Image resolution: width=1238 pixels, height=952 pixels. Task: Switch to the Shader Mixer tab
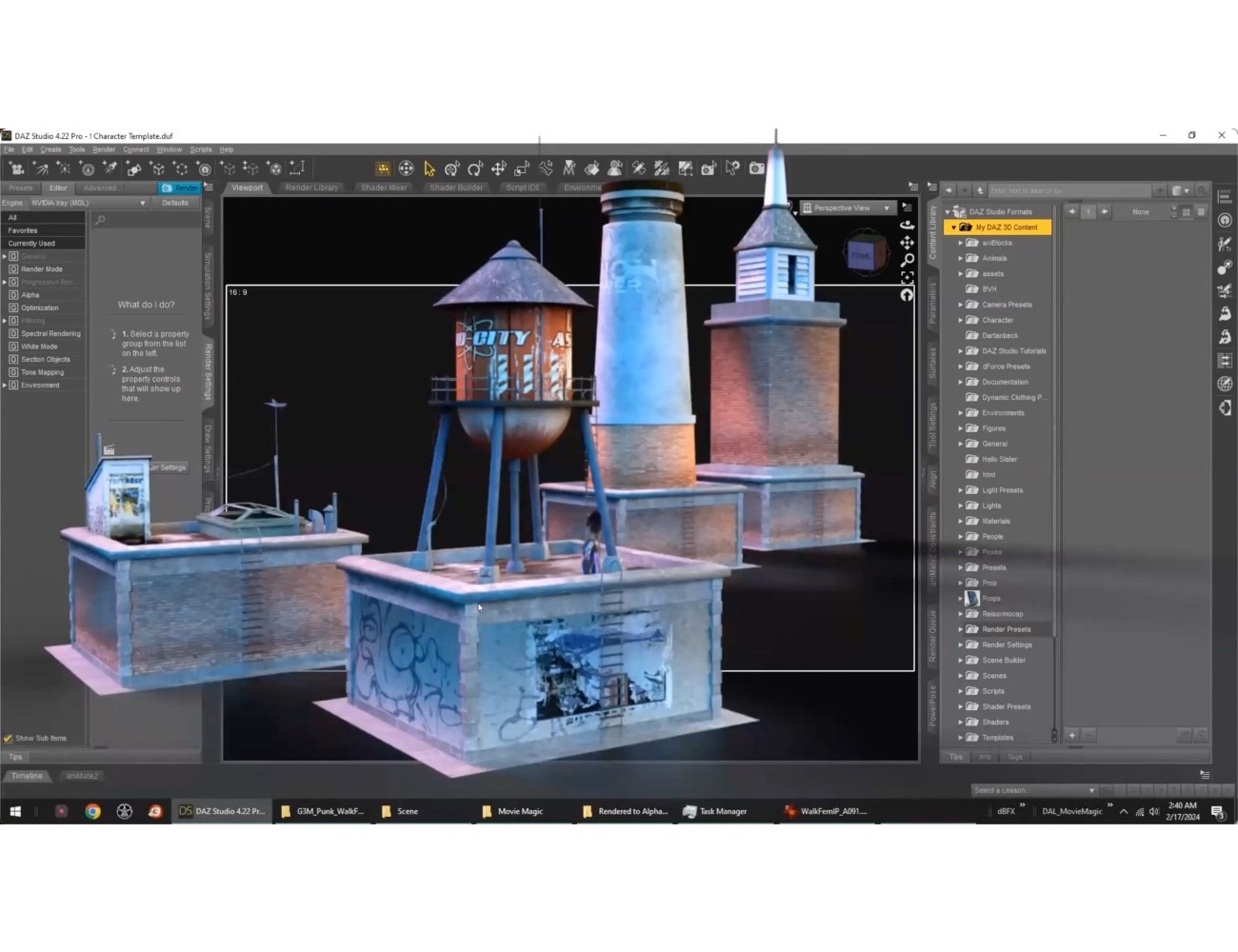pyautogui.click(x=383, y=188)
